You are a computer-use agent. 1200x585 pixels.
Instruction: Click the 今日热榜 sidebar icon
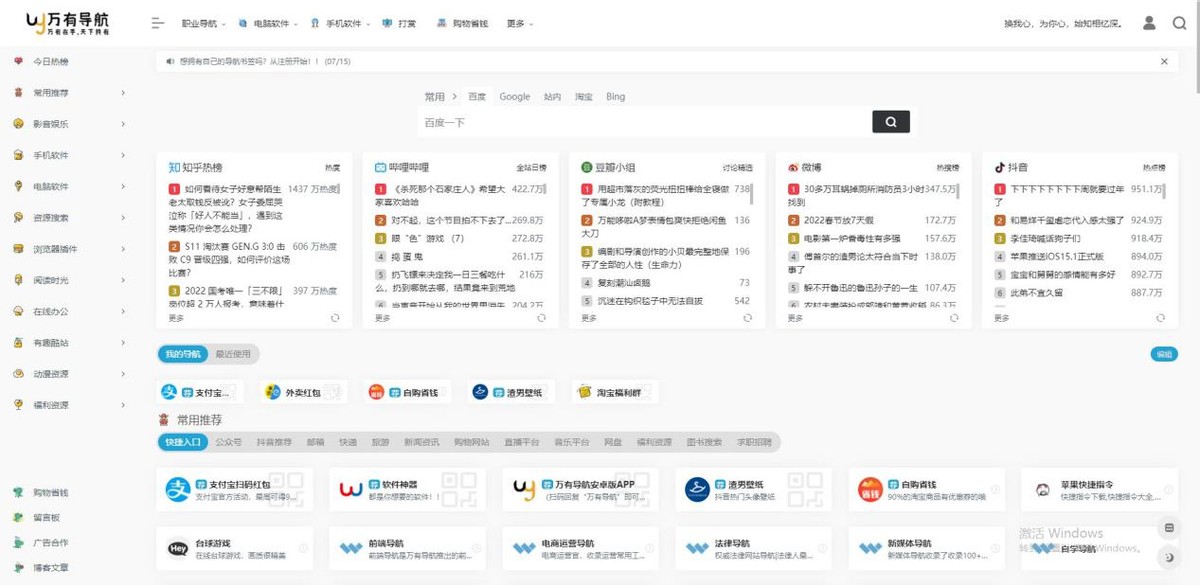tap(18, 61)
